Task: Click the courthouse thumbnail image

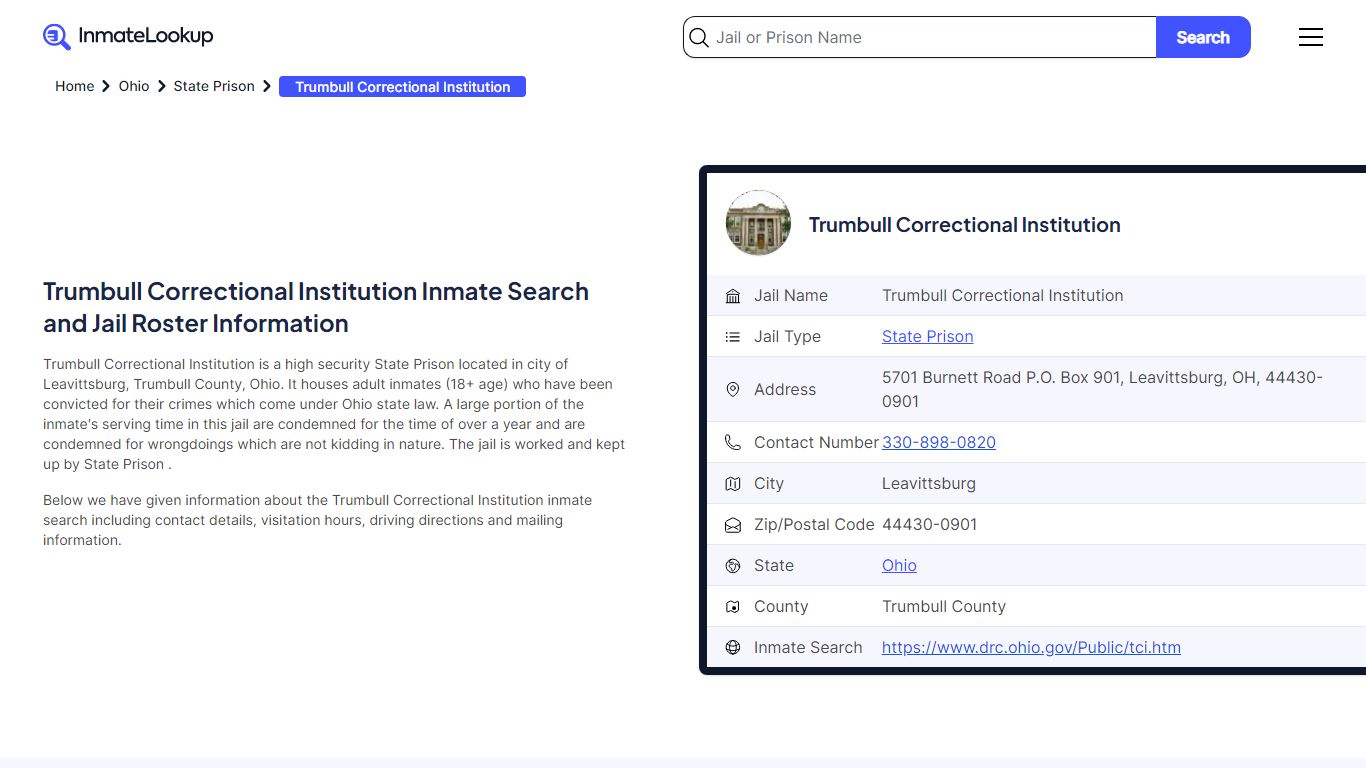Action: coord(758,223)
